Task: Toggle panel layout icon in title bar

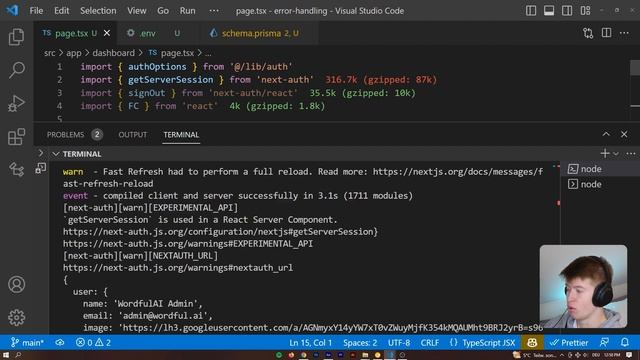Action: (x=549, y=11)
